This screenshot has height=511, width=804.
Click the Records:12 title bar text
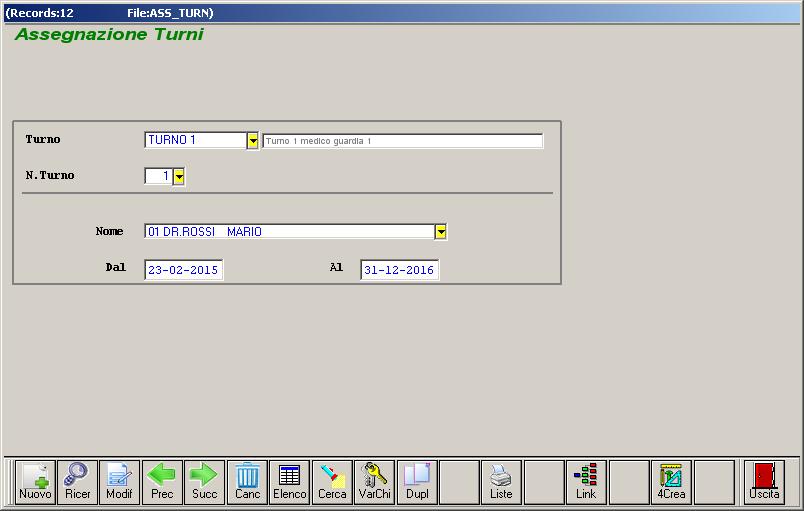point(39,13)
